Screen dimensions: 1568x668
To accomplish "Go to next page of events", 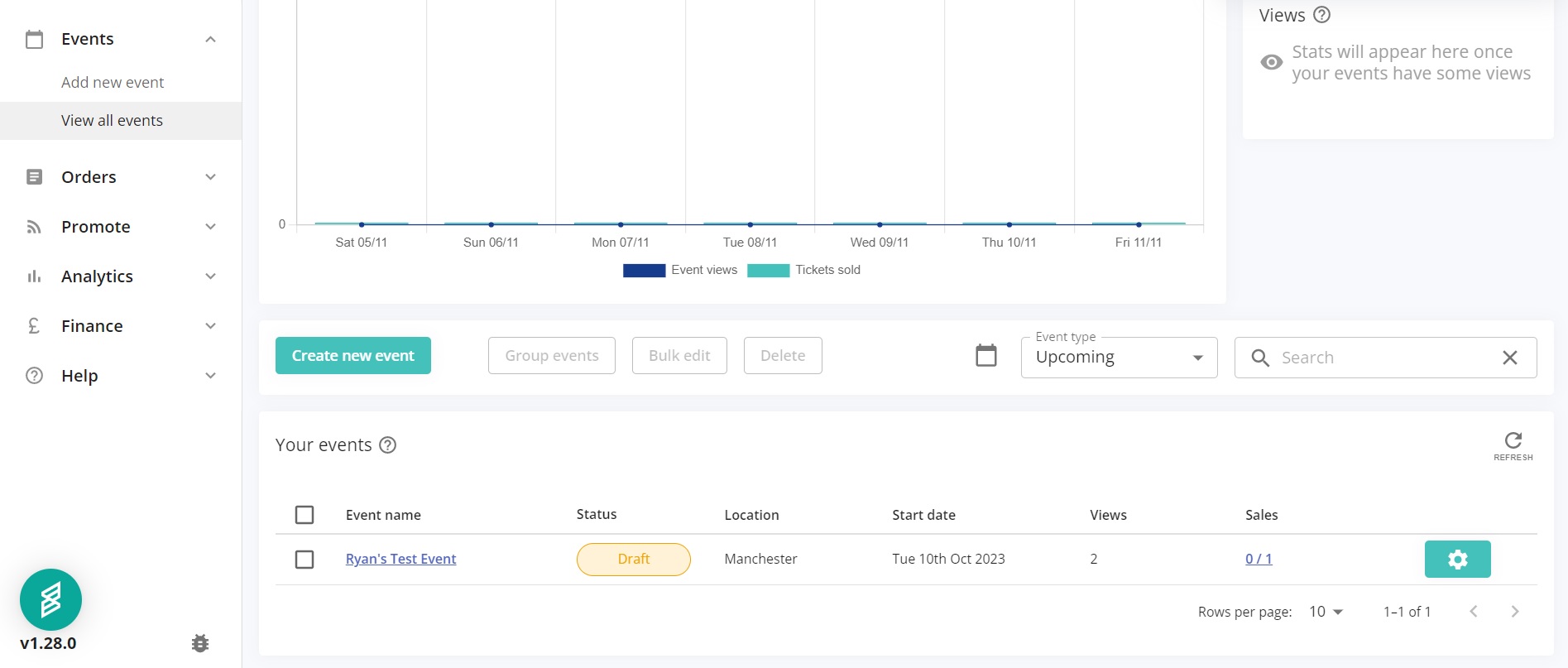I will pyautogui.click(x=1514, y=612).
